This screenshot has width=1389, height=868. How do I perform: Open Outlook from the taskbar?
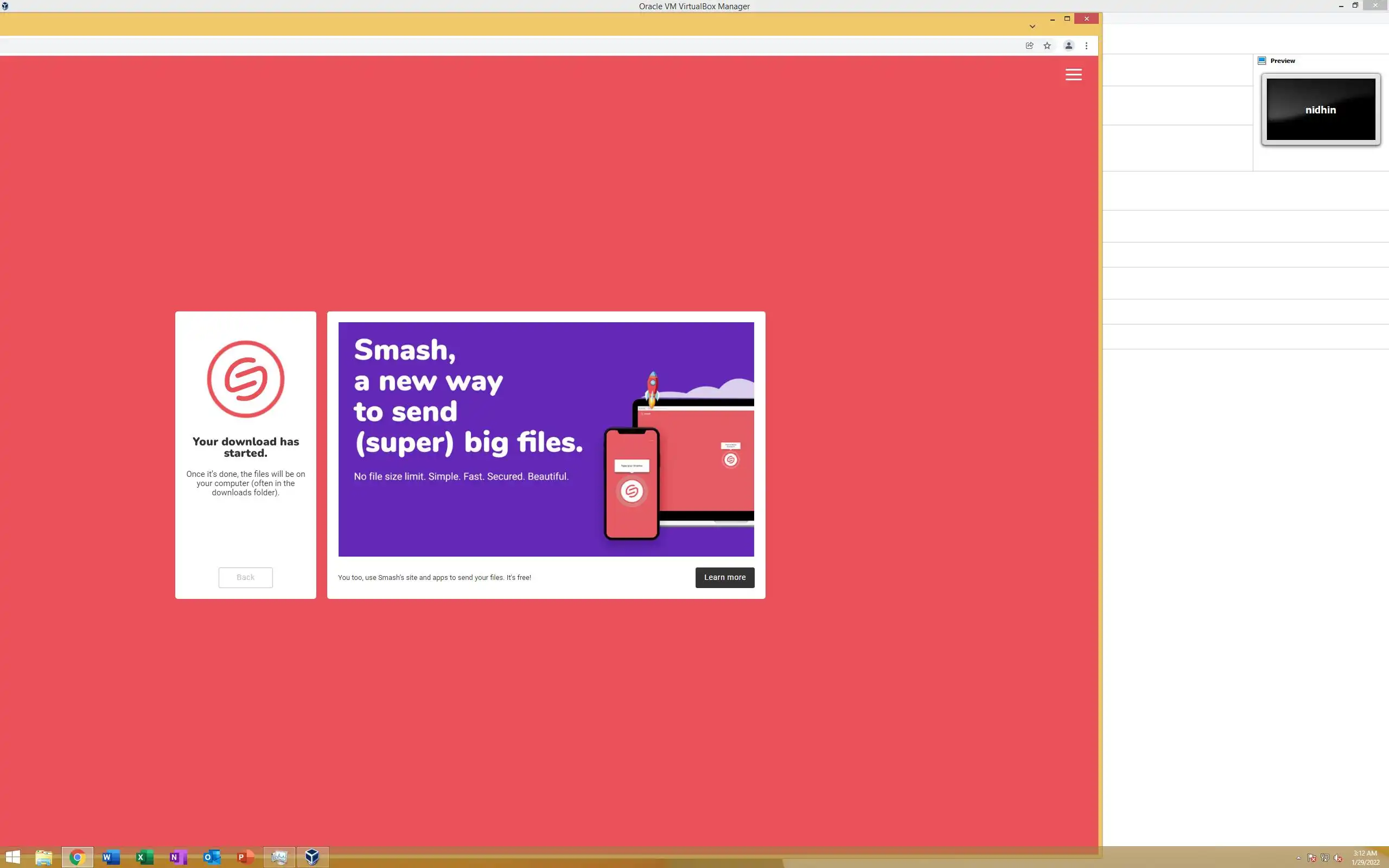212,857
